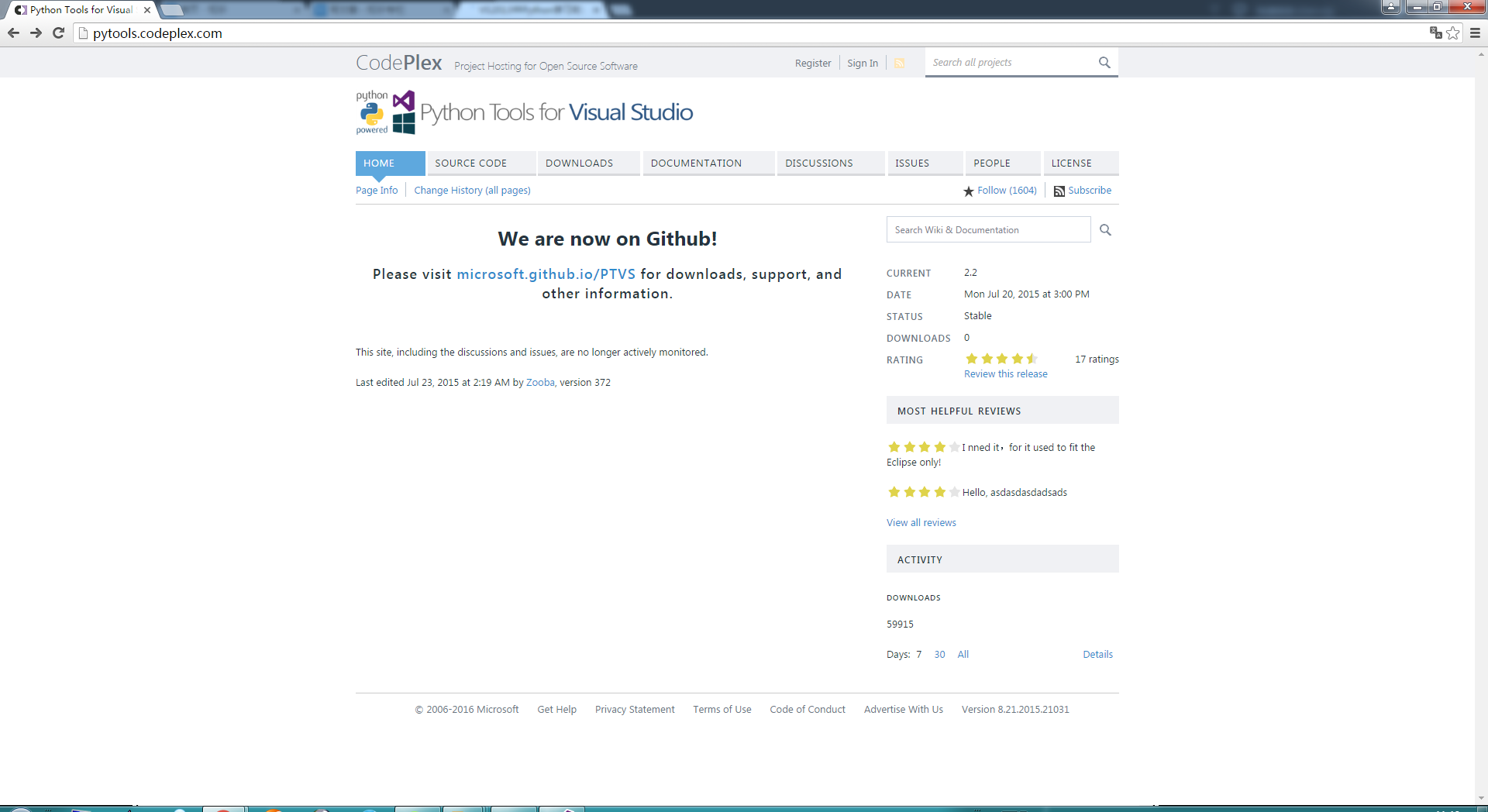Open the activity Details link

[1097, 655]
